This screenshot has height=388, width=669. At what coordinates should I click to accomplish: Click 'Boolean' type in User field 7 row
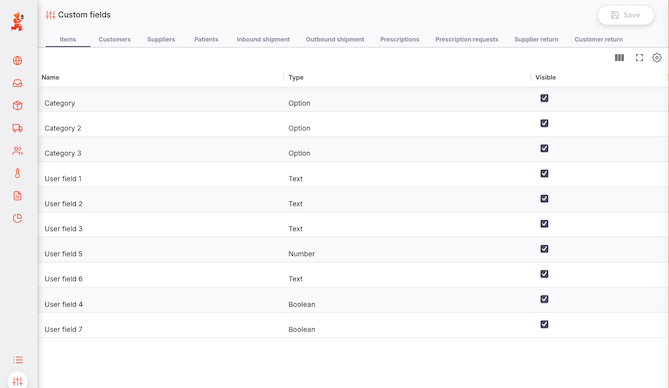(302, 330)
